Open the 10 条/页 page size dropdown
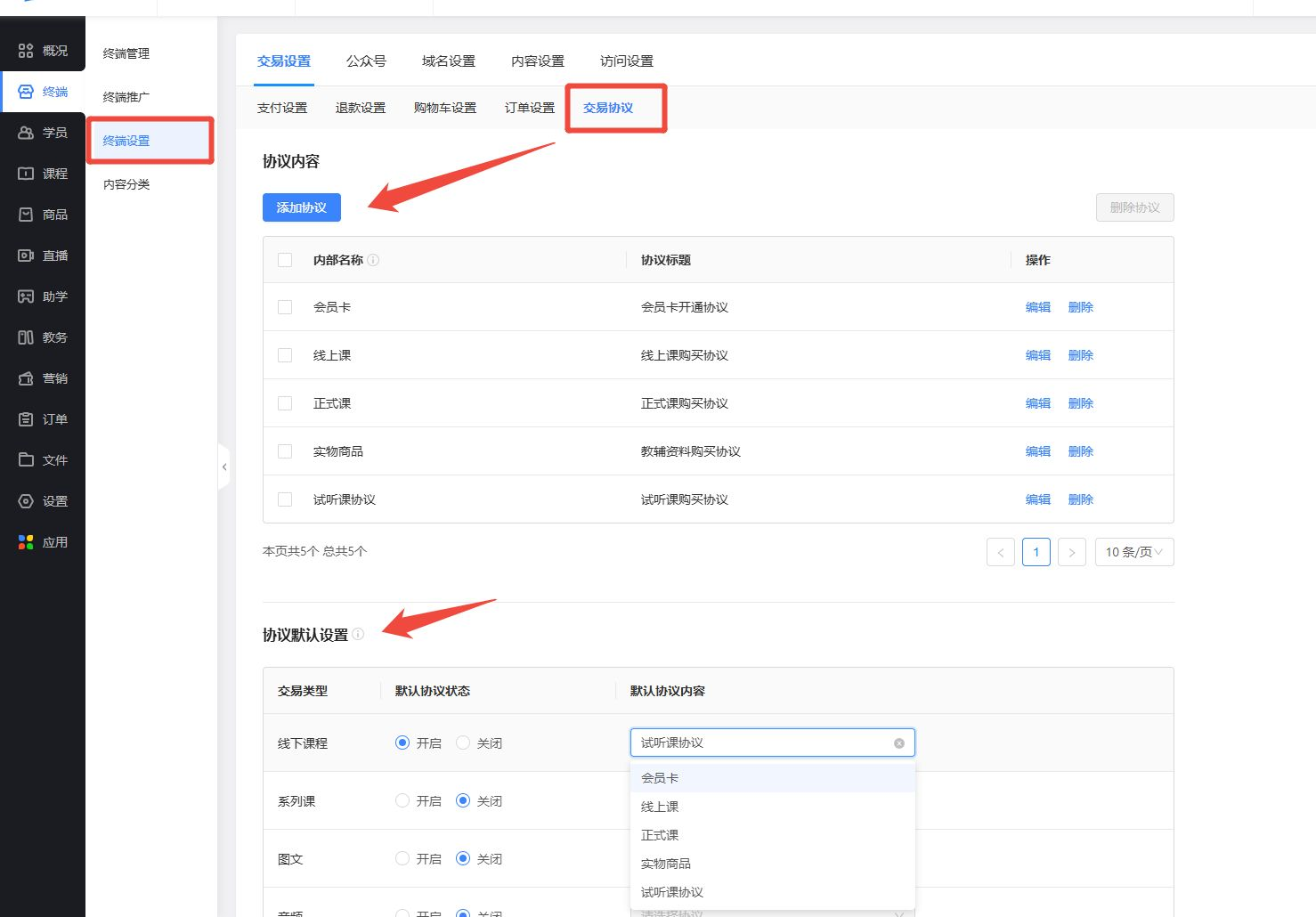Viewport: 1316px width, 917px height. coord(1133,552)
